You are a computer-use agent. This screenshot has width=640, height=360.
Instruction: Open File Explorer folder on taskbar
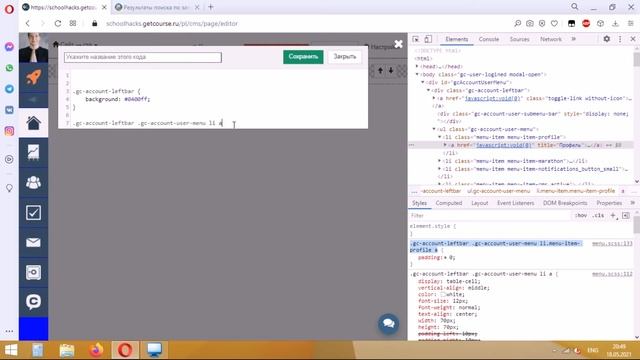tap(67, 350)
